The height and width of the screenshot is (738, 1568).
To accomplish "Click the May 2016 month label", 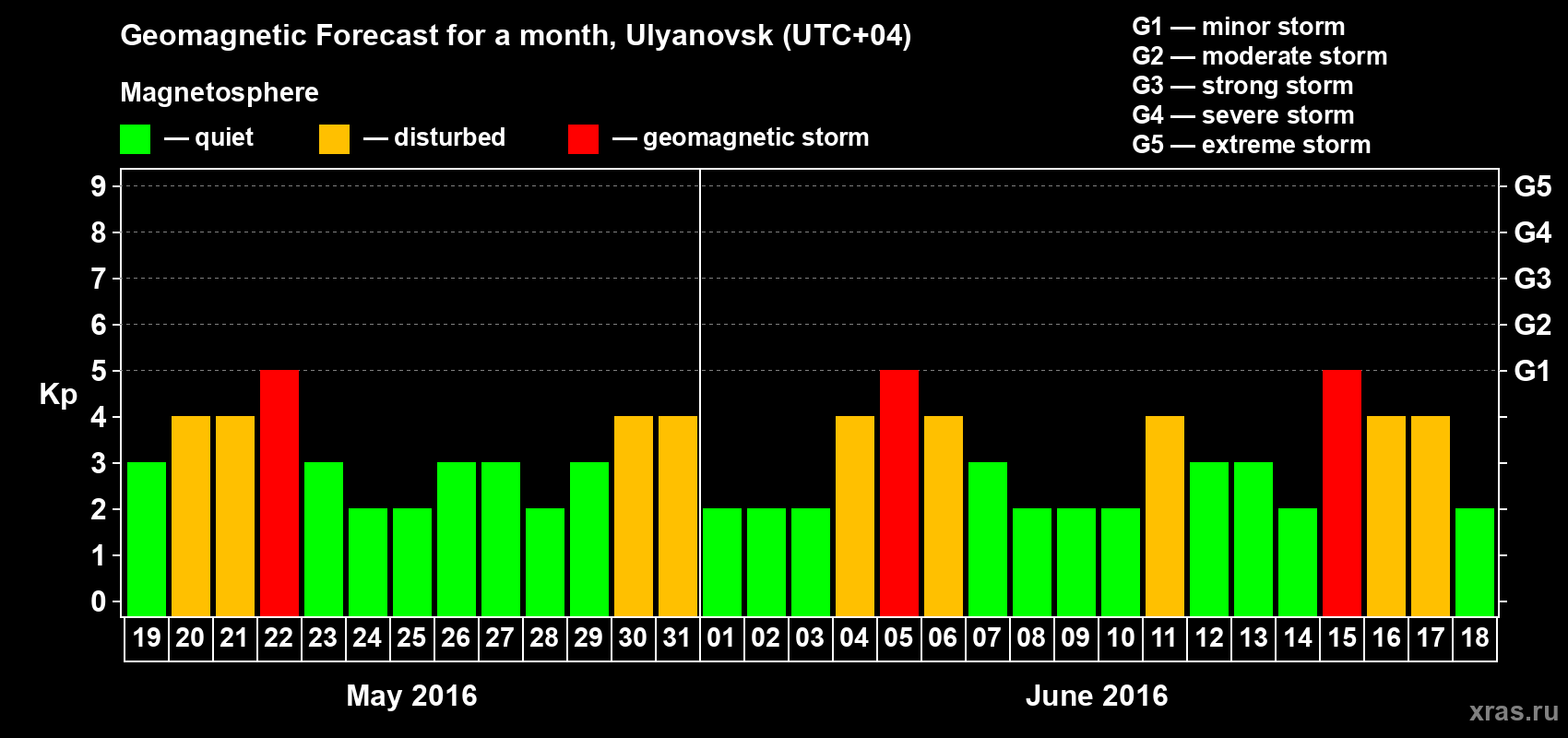I will click(x=411, y=696).
